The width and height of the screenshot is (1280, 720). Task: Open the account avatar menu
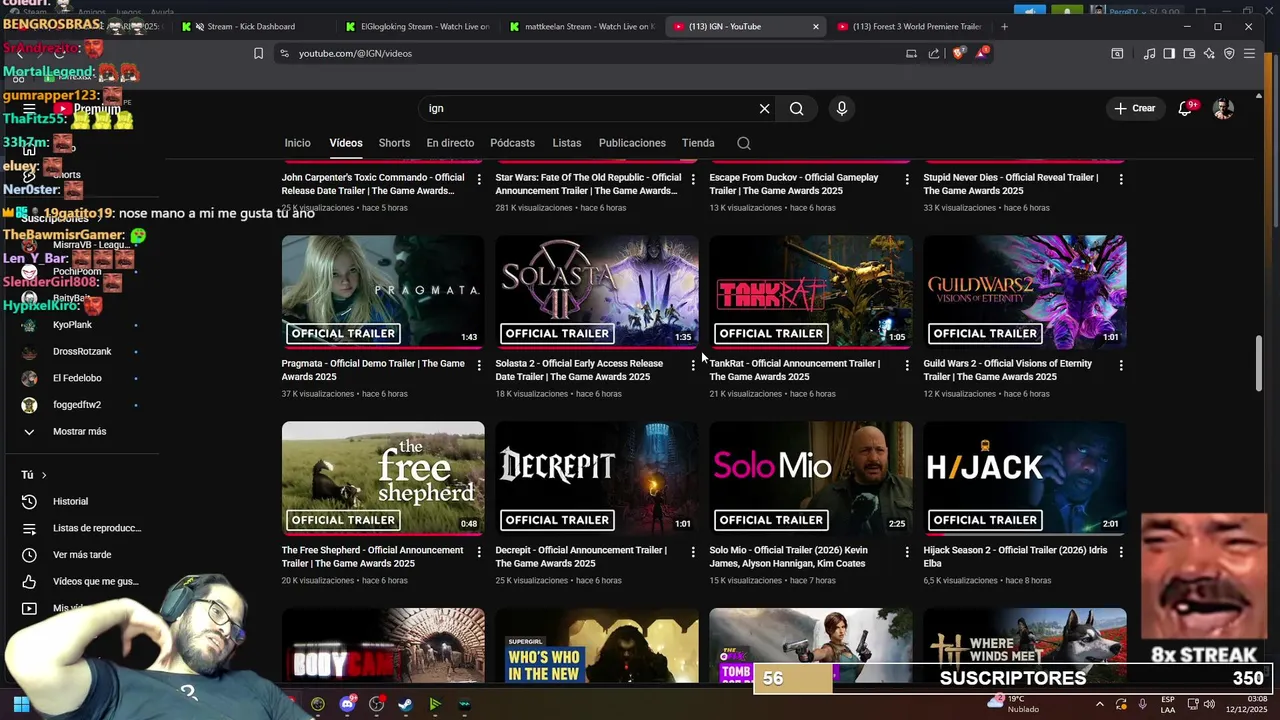pos(1223,108)
